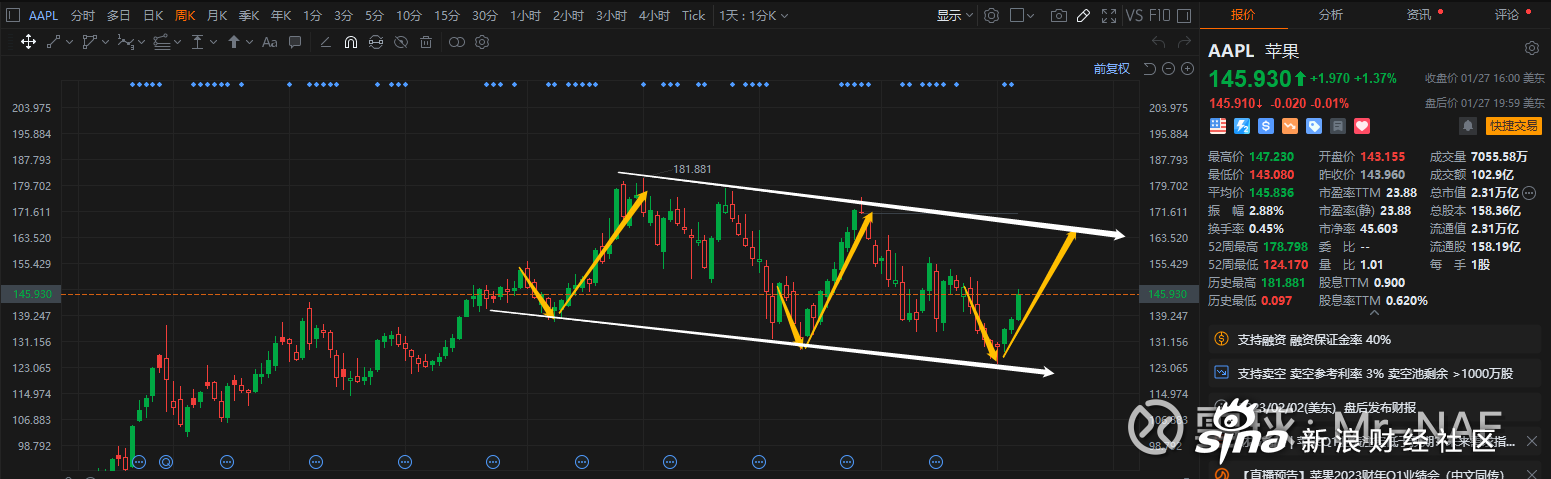This screenshot has height=479, width=1551.
Task: Redo the last drawing action
Action: (x=1186, y=42)
